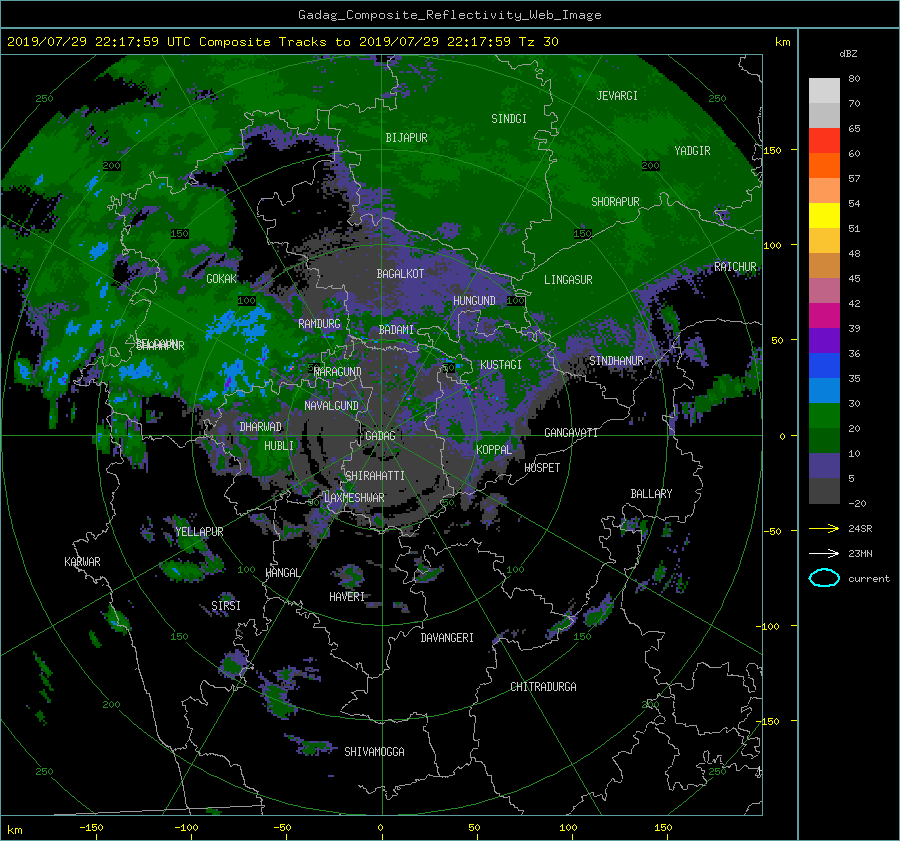This screenshot has width=900, height=841.
Task: Click the 'LAXMESHWAR' city label
Action: (x=354, y=498)
